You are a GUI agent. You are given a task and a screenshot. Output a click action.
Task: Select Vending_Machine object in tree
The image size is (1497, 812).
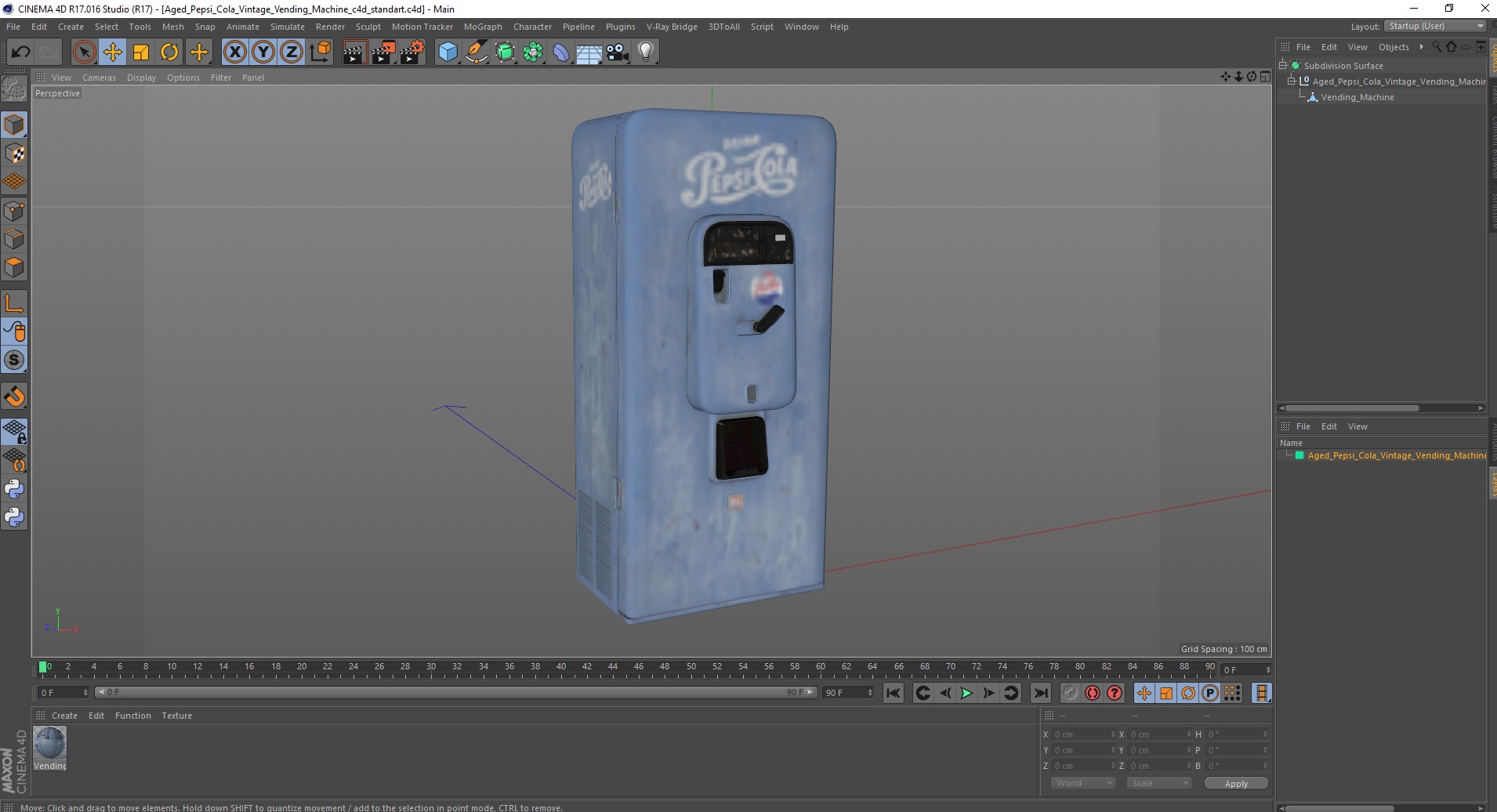tap(1357, 97)
